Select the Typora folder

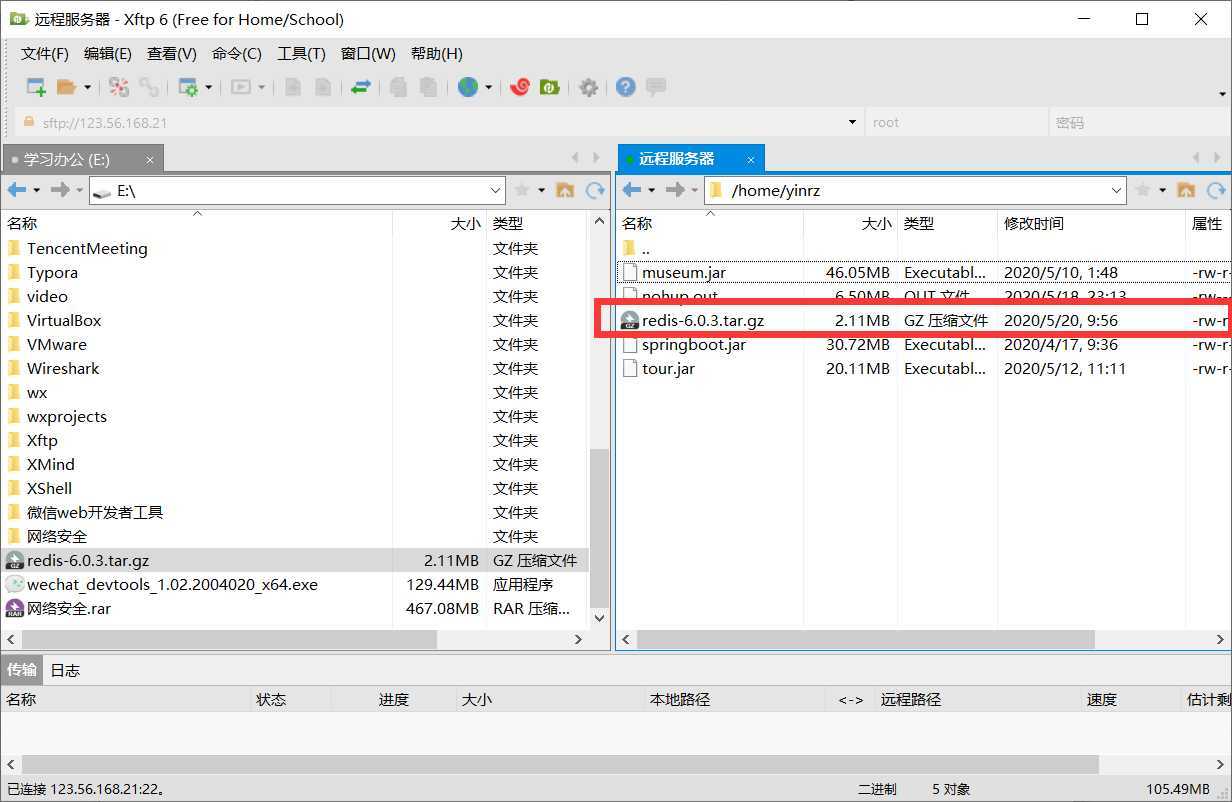(x=52, y=272)
